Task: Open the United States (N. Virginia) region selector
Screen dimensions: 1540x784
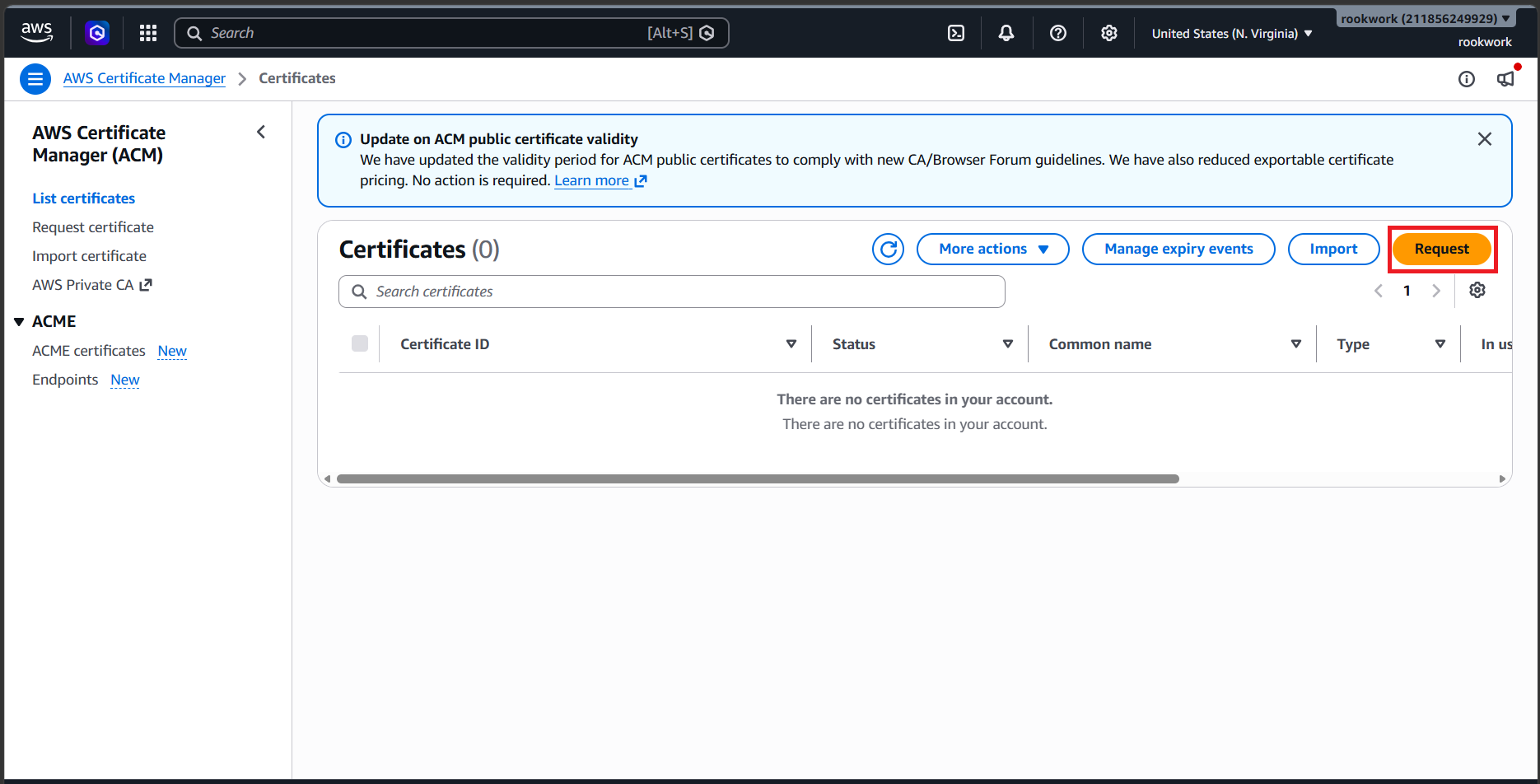Action: pos(1232,34)
